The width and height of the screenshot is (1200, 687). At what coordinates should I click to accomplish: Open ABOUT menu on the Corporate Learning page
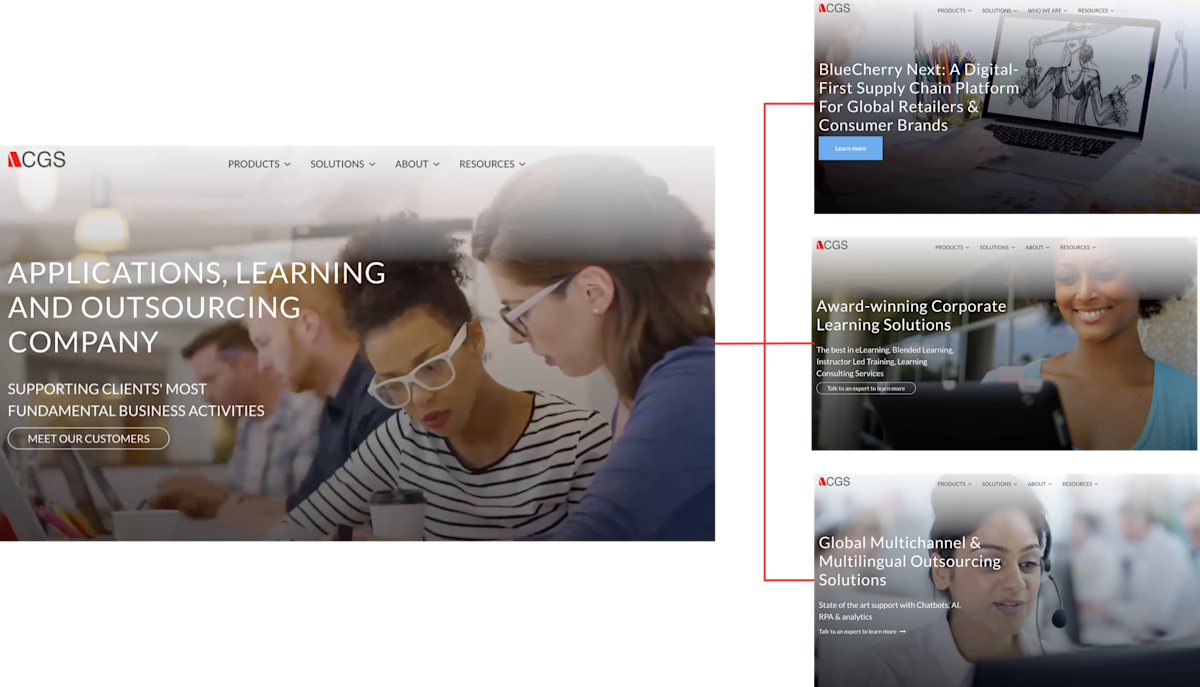(x=1037, y=248)
